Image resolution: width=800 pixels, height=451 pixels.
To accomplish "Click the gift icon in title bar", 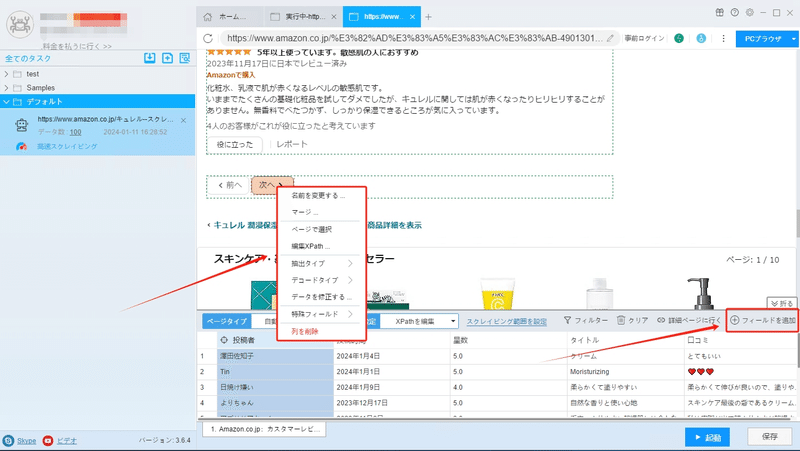I will [719, 13].
